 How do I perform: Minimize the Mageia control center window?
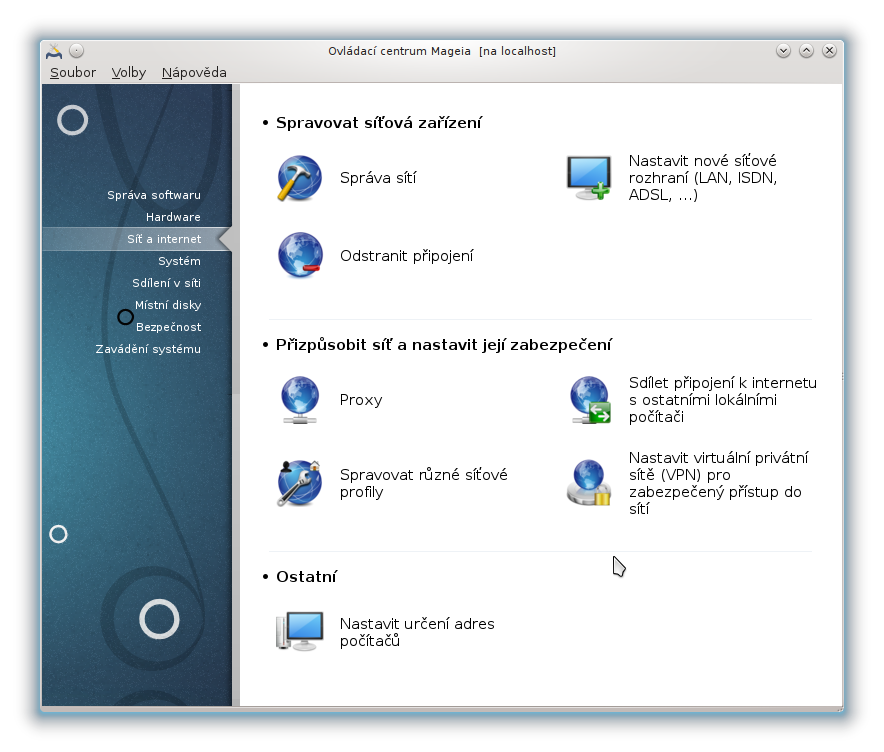coord(783,51)
